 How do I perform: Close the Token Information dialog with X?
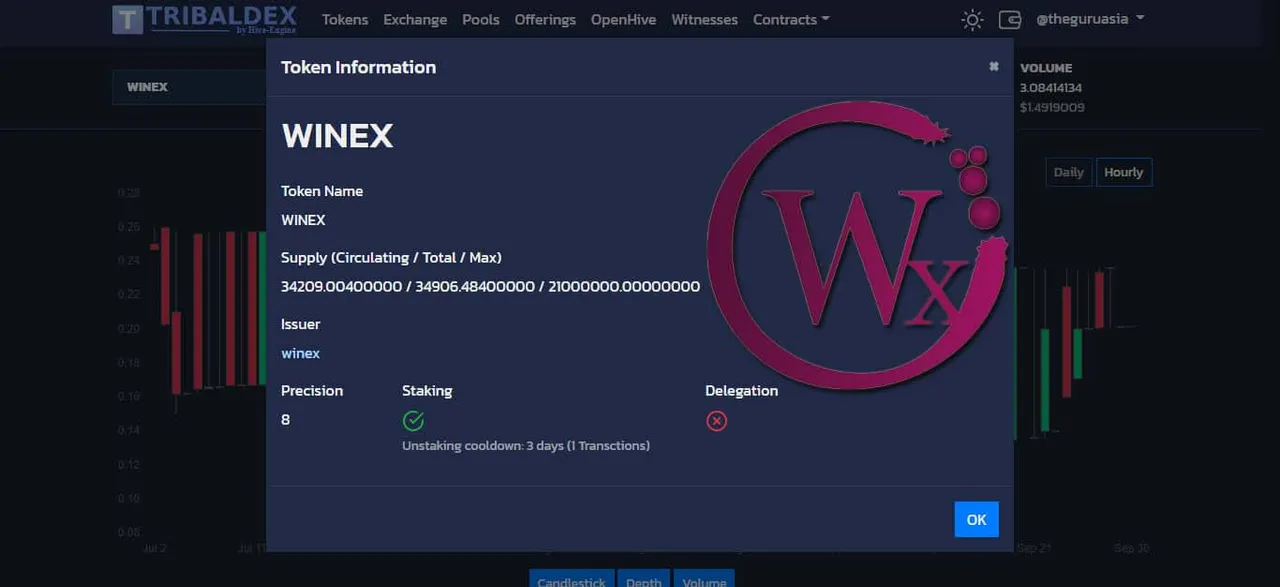[993, 66]
